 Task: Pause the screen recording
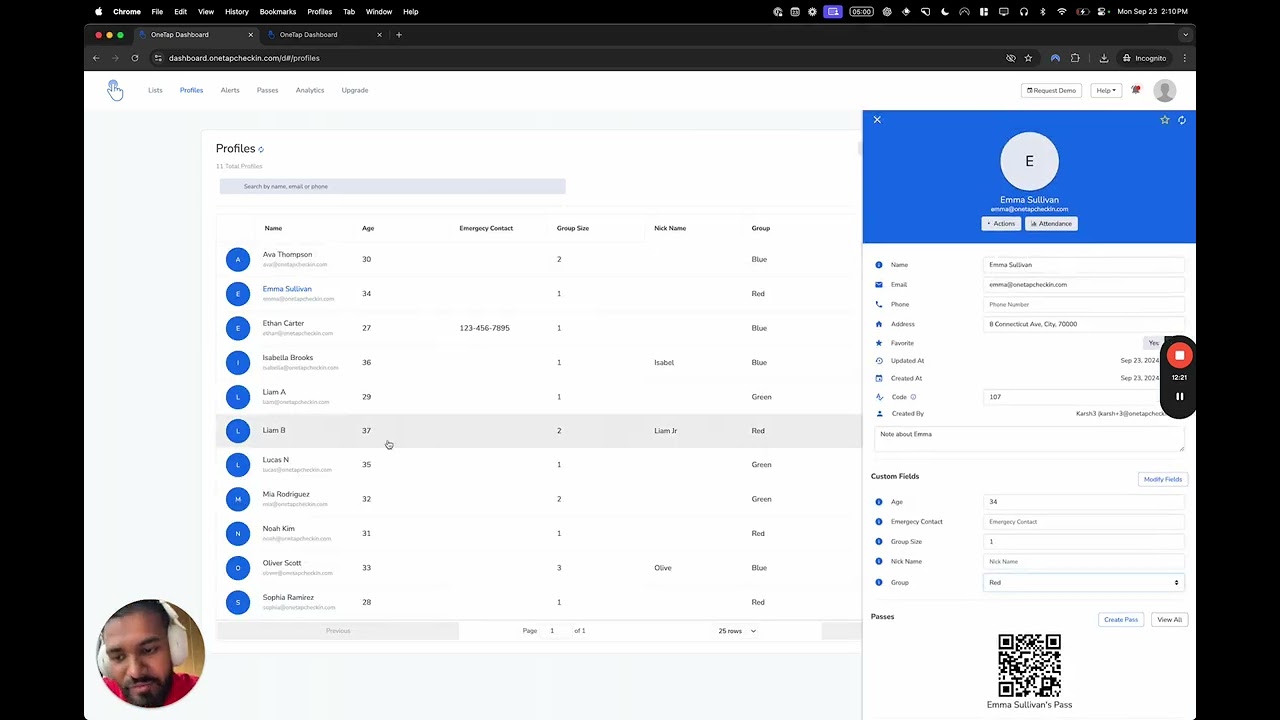pos(1179,396)
